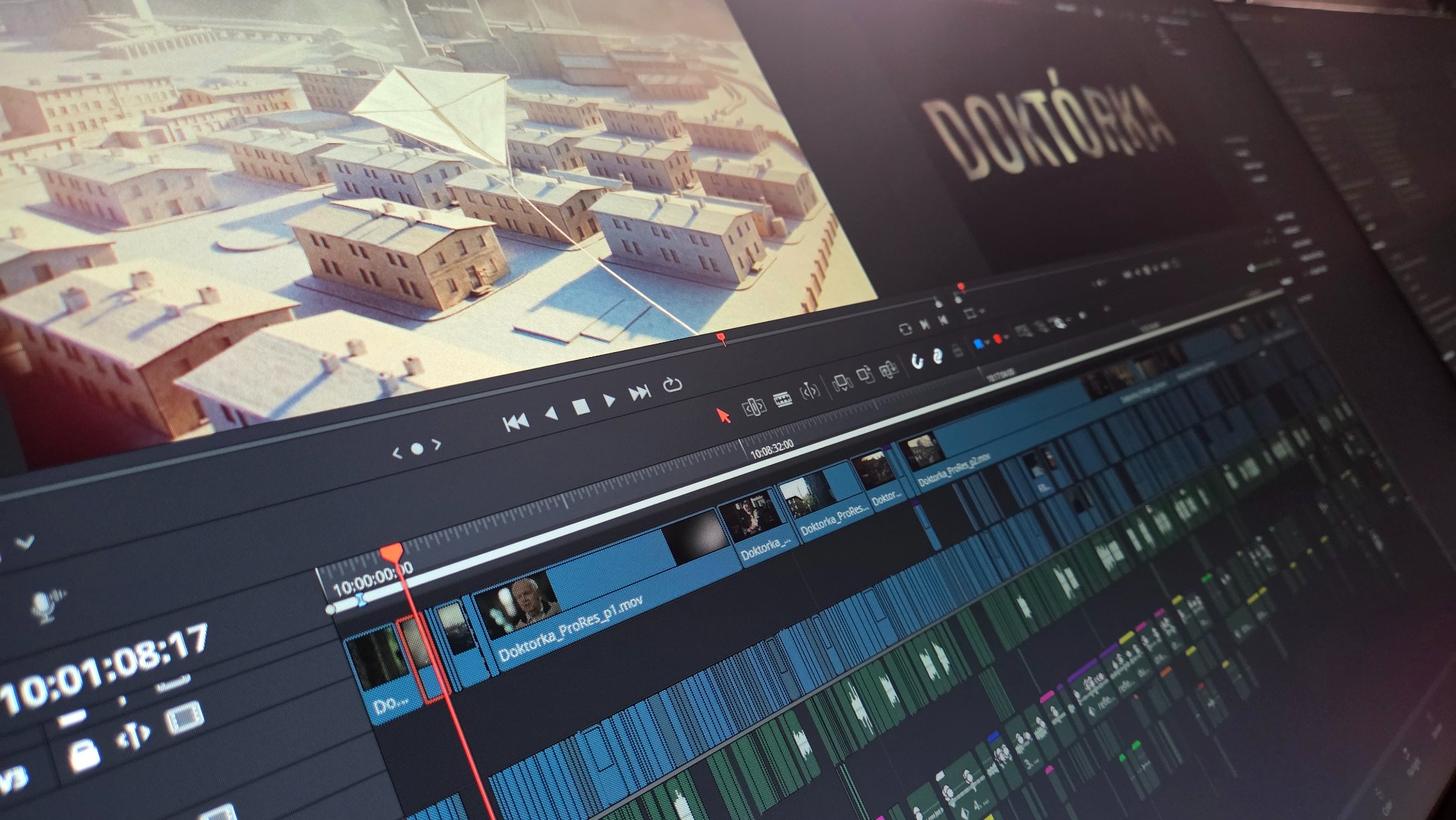The width and height of the screenshot is (1456, 820).
Task: Toggle Linked Selection chain icon
Action: (x=938, y=356)
